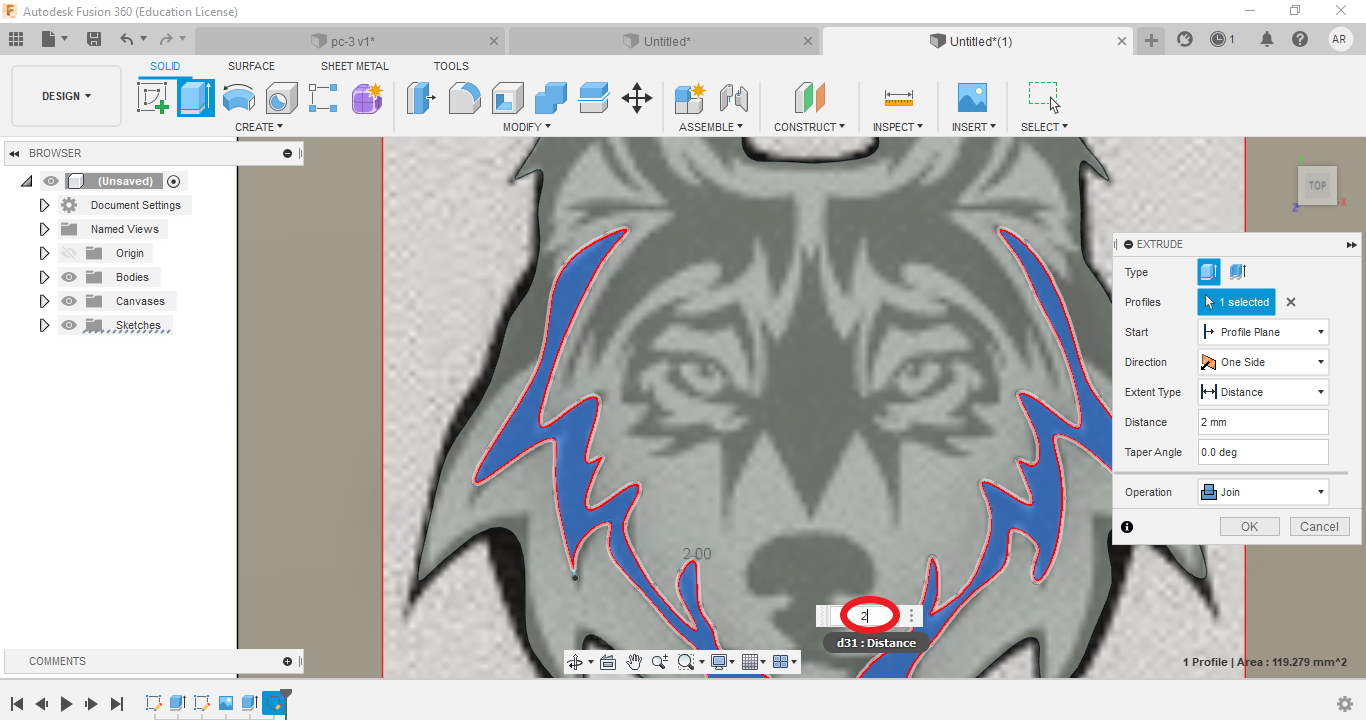Expand the Bodies tree node
The width and height of the screenshot is (1366, 720).
coord(44,277)
